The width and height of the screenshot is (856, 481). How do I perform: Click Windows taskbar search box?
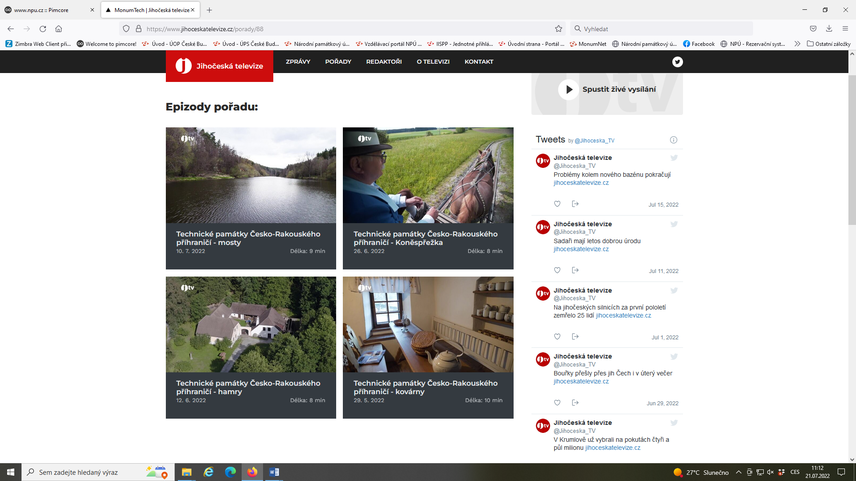98,472
